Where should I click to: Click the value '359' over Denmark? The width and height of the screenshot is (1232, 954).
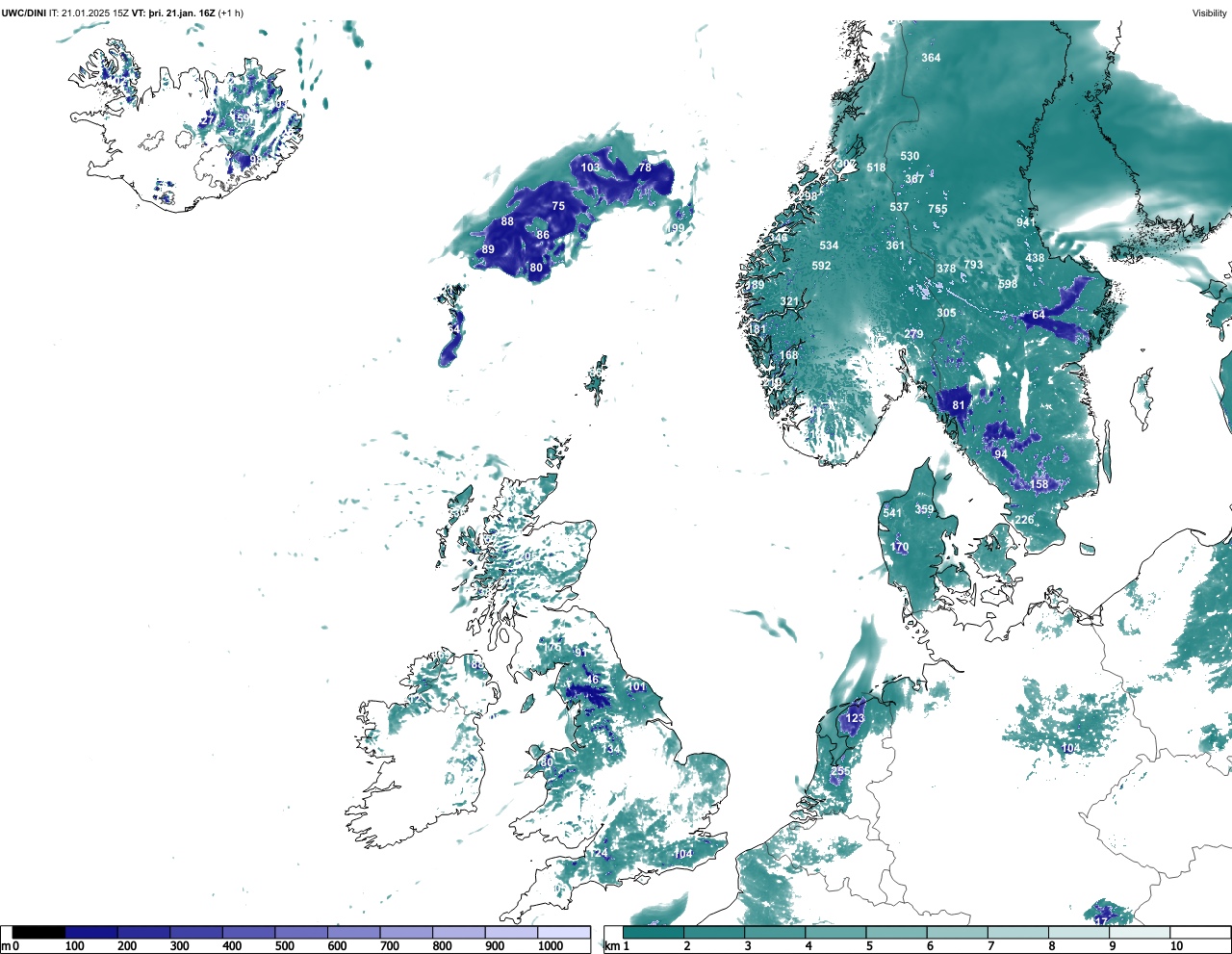(924, 509)
